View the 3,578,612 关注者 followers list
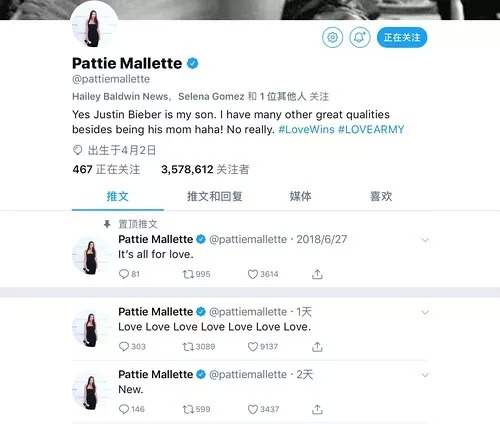The image size is (500, 424). (x=205, y=169)
